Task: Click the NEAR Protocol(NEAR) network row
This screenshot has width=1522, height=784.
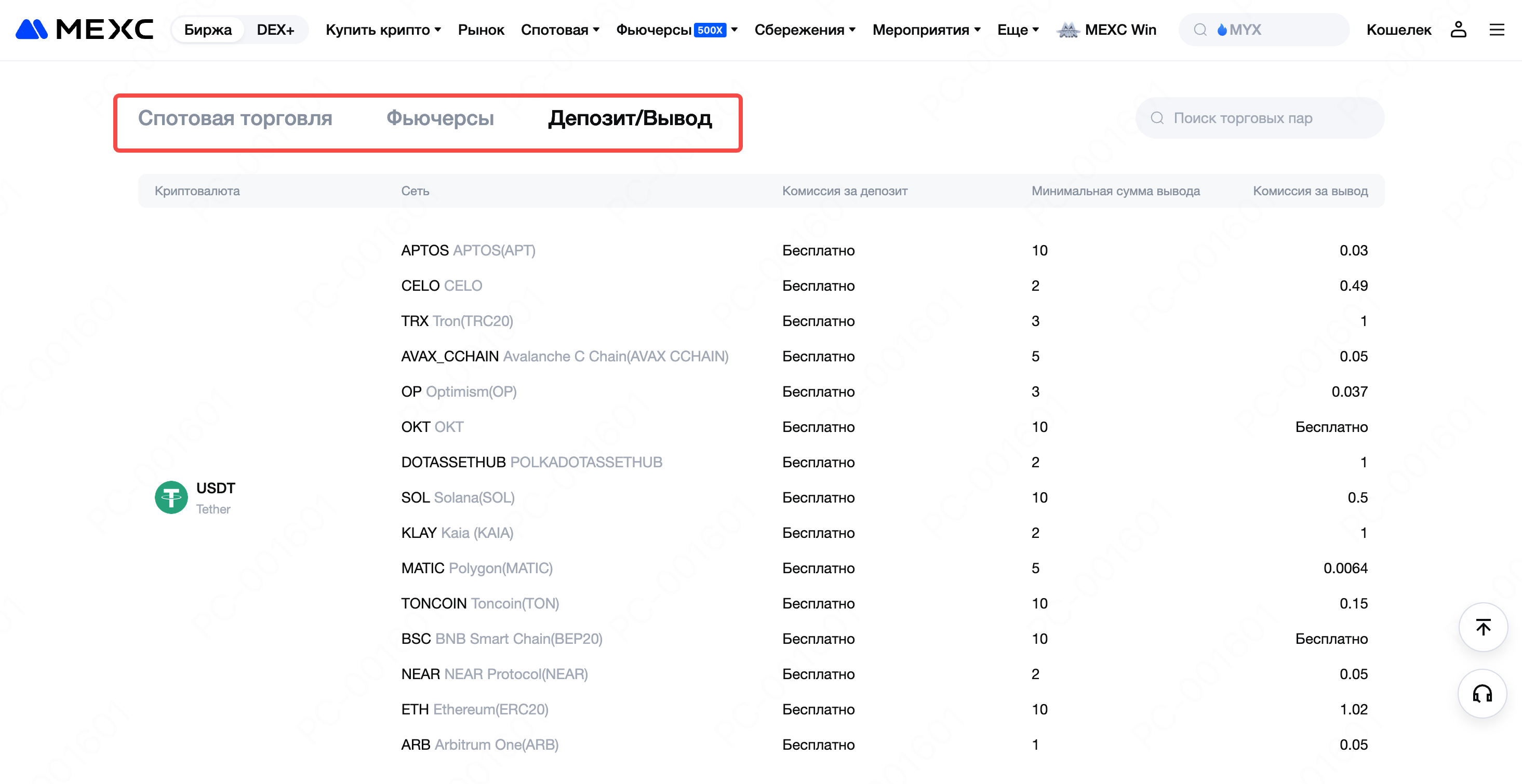Action: [x=885, y=674]
